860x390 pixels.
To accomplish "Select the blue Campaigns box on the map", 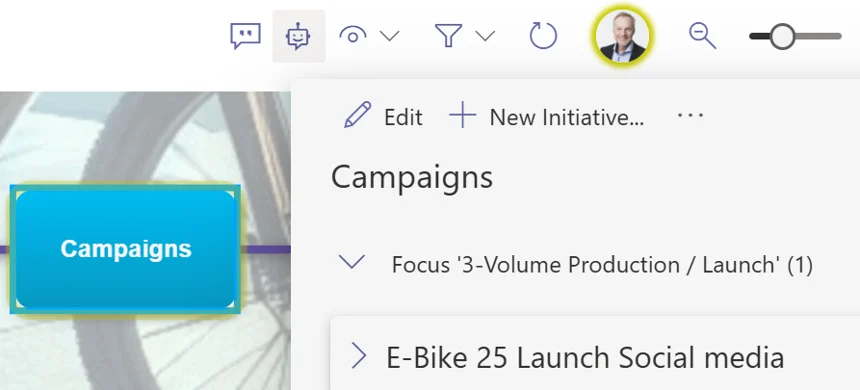I will (126, 250).
